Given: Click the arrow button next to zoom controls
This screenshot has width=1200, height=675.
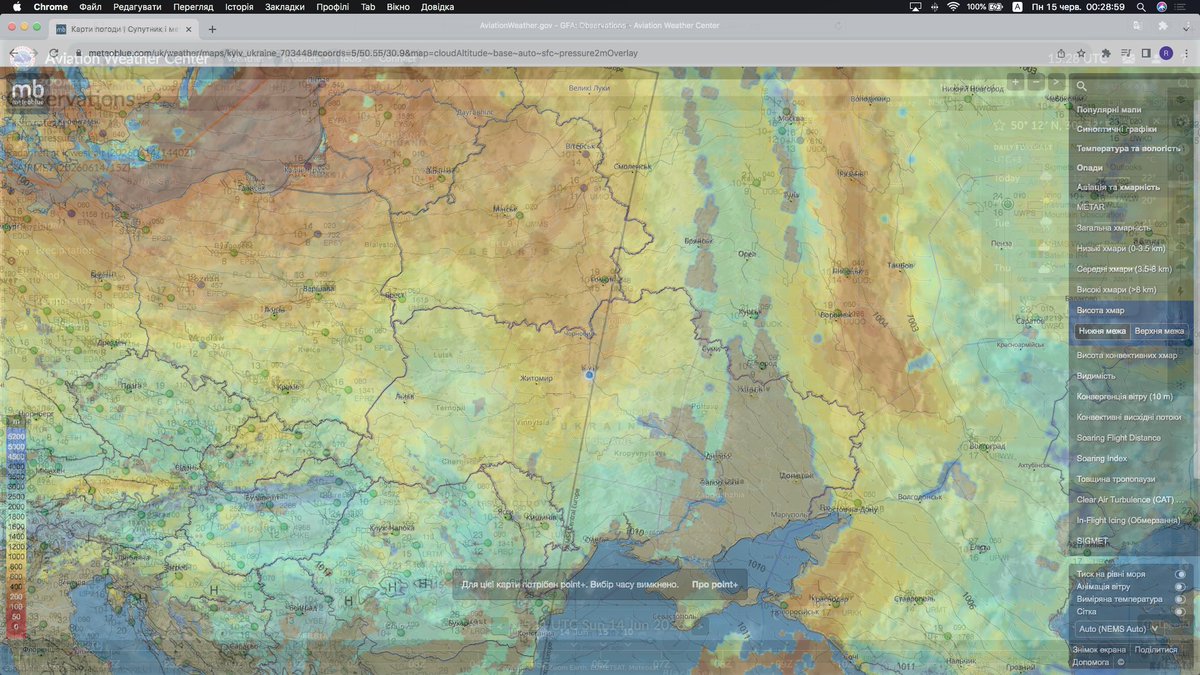Looking at the screenshot, I should pyautogui.click(x=1056, y=82).
